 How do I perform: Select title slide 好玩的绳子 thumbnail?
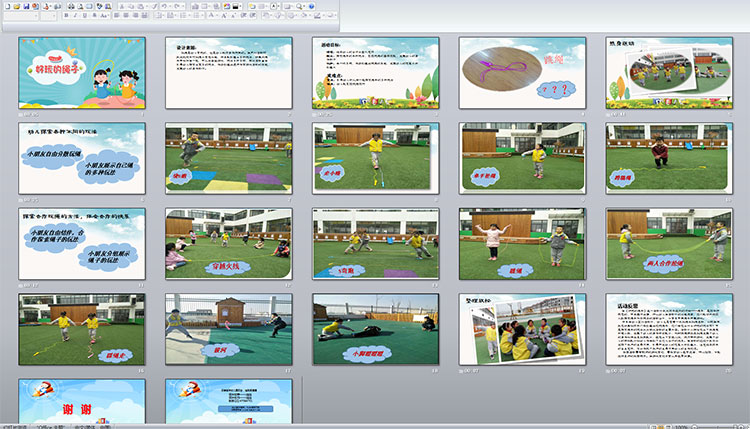(x=82, y=73)
